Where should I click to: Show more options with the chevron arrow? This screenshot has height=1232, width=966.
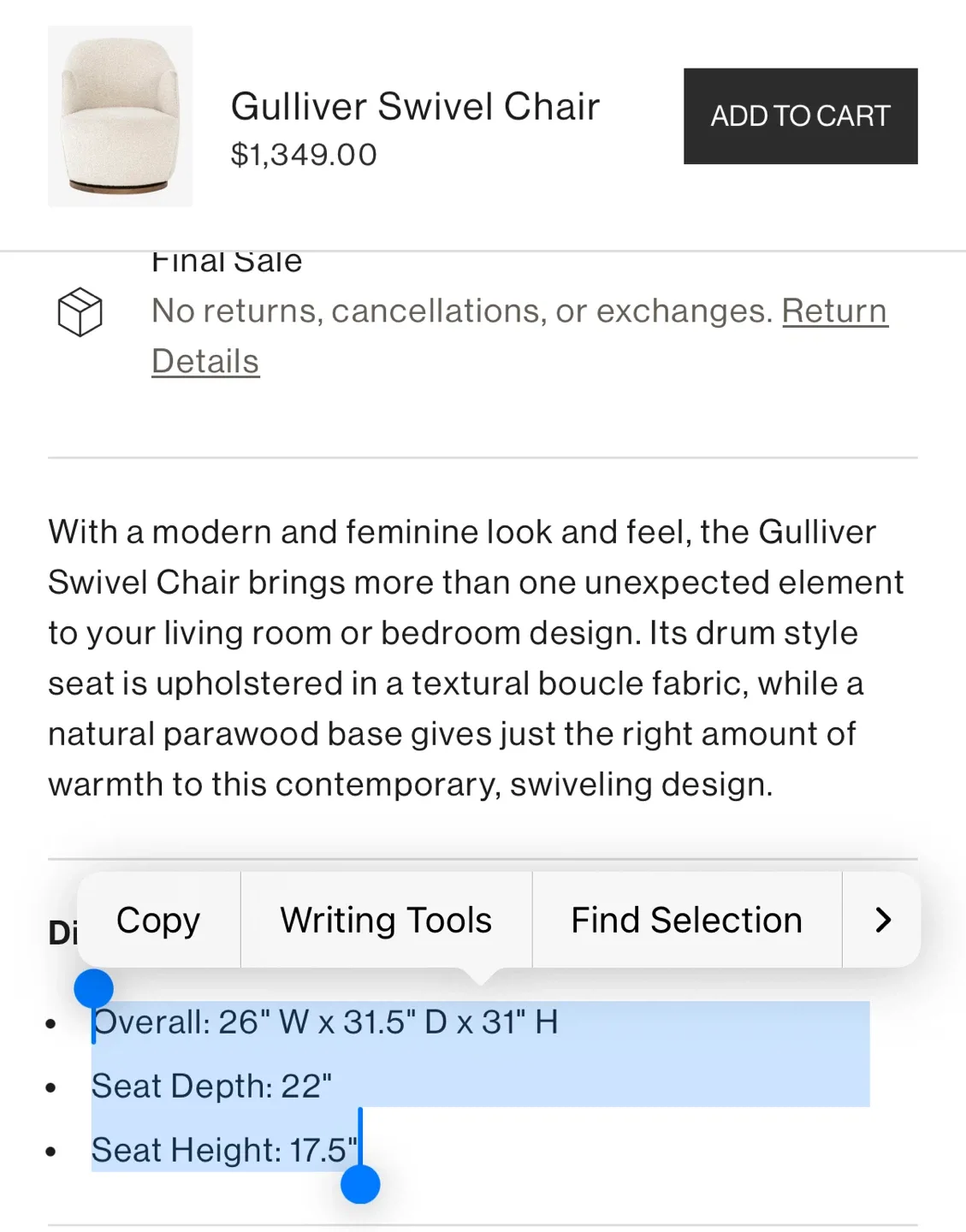pyautogui.click(x=882, y=921)
